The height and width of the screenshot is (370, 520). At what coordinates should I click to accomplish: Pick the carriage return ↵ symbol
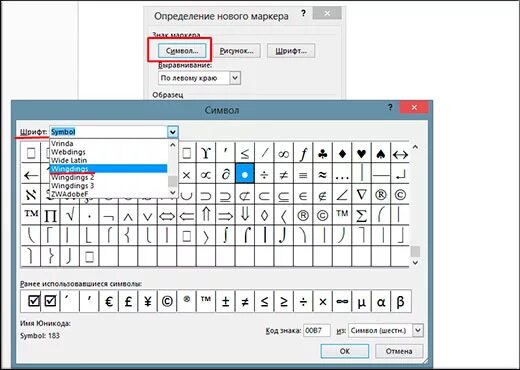point(400,174)
